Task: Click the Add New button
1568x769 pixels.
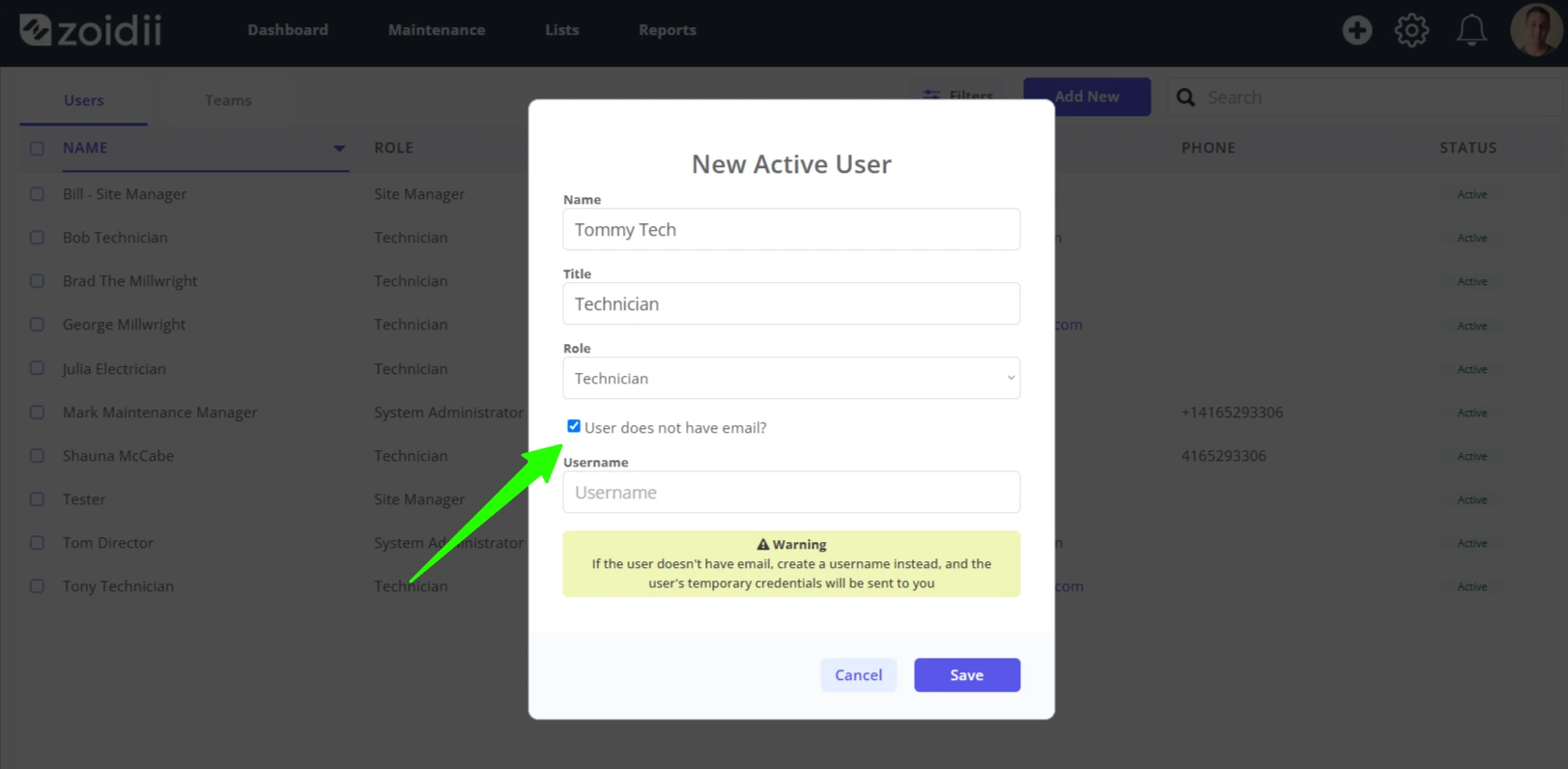Action: [x=1087, y=97]
